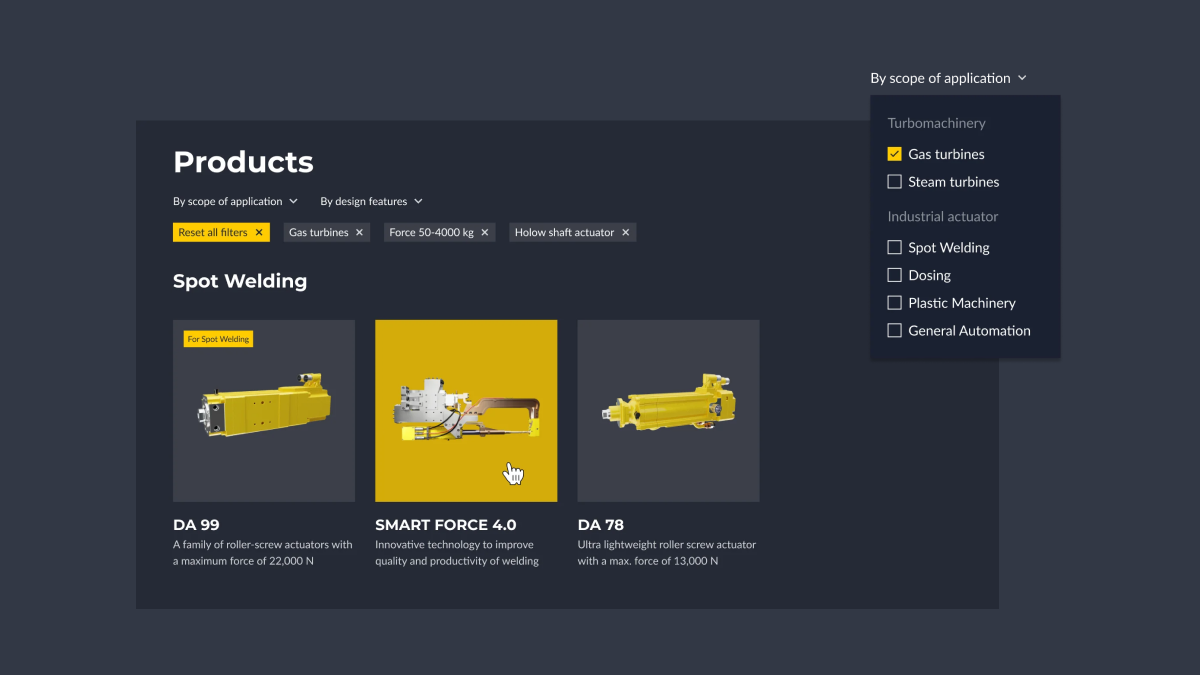Click the DA 99 product title

coord(196,524)
